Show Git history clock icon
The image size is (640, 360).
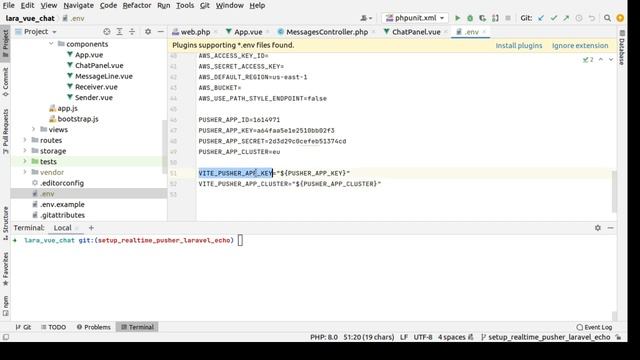(x=578, y=18)
